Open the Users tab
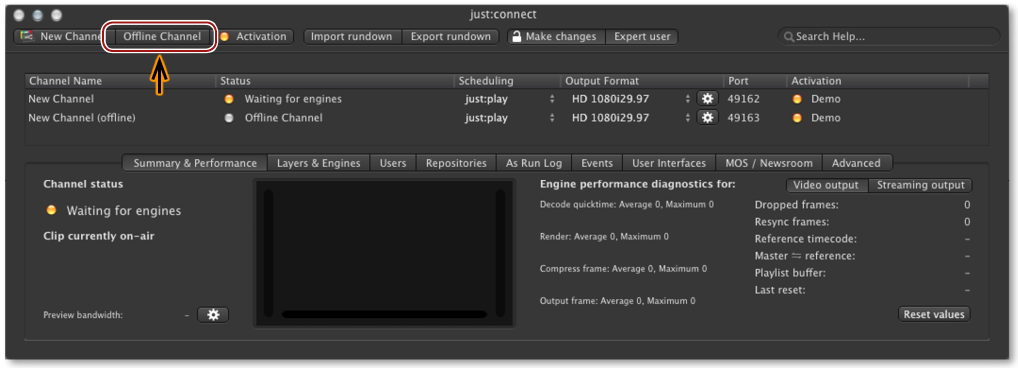 pyautogui.click(x=393, y=164)
